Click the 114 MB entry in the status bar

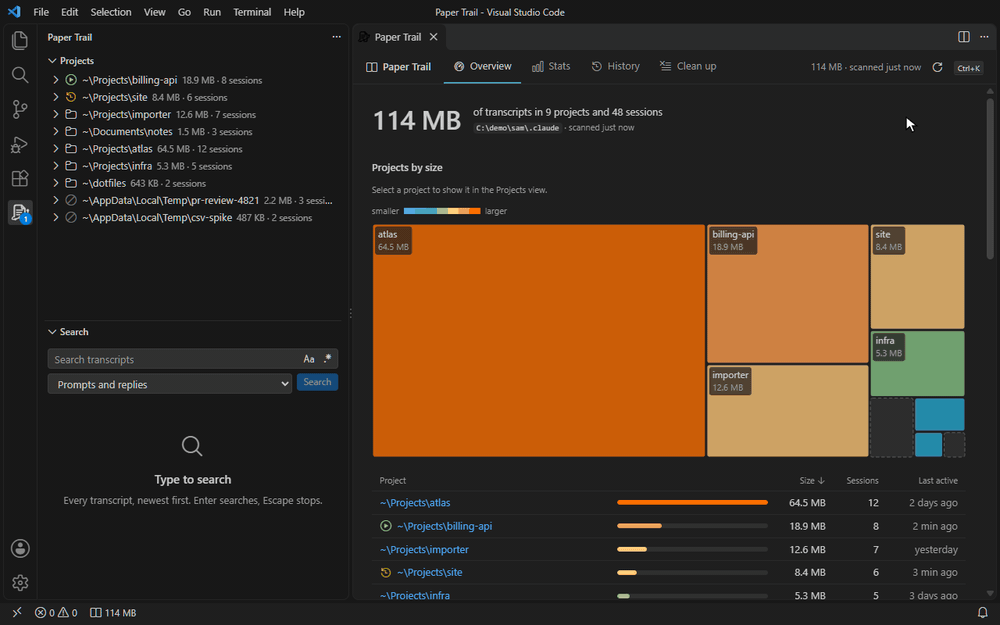pyautogui.click(x=113, y=613)
